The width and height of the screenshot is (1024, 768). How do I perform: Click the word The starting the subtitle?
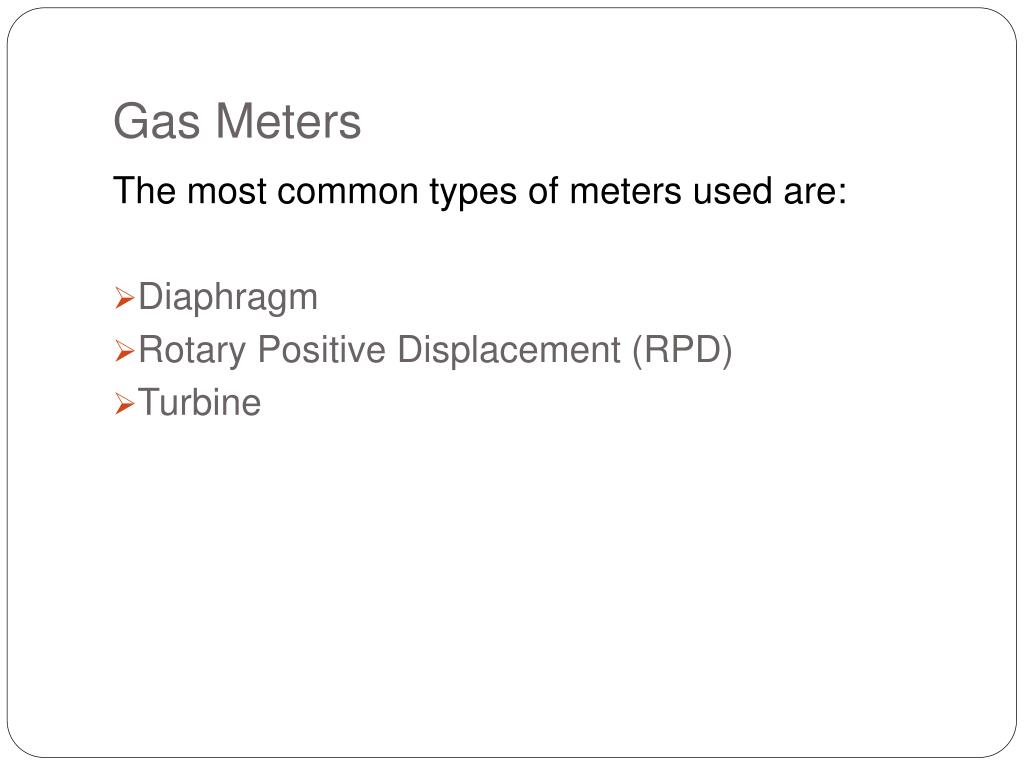[x=144, y=191]
